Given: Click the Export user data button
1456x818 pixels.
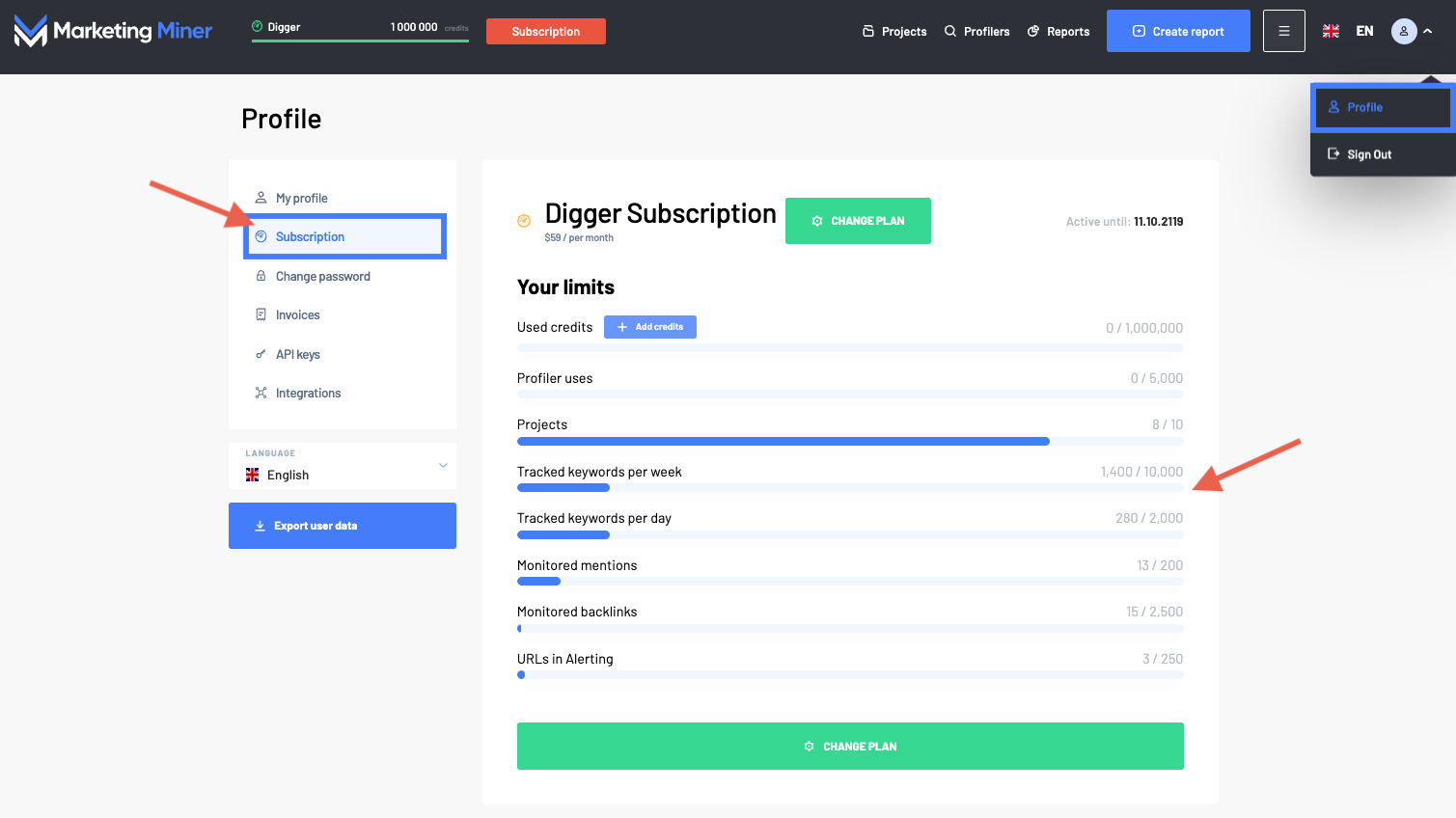Looking at the screenshot, I should click(343, 526).
